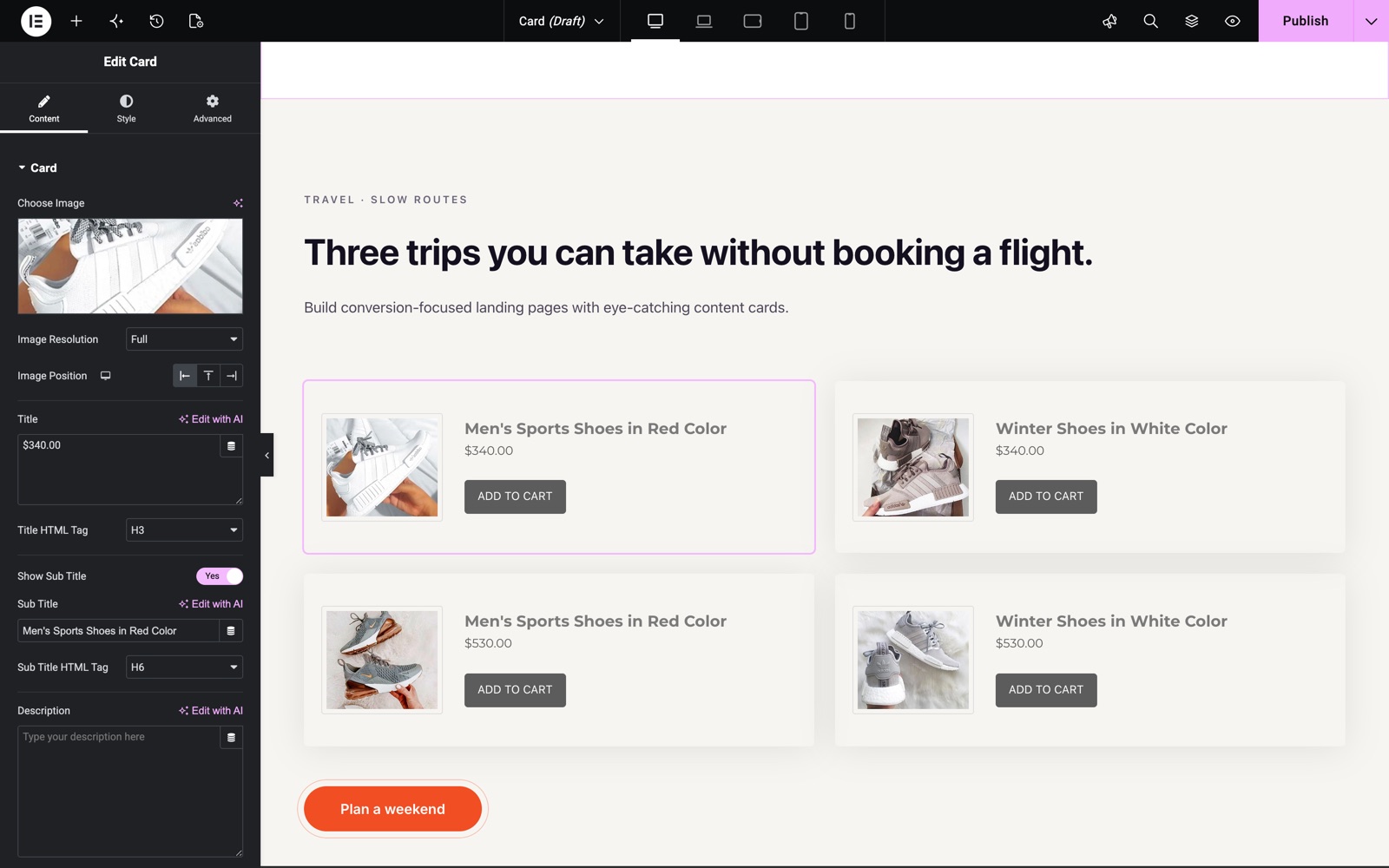Click Edit with AI for Title

point(211,419)
